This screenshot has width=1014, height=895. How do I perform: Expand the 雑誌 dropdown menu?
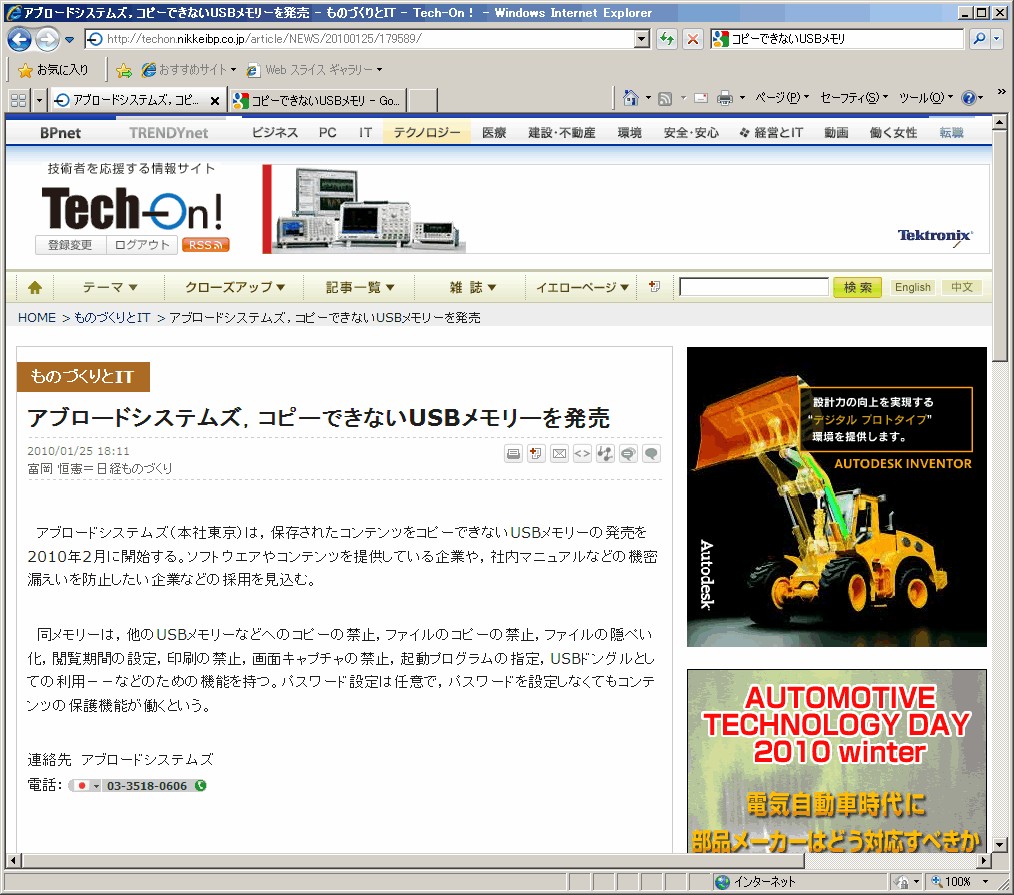(x=473, y=287)
